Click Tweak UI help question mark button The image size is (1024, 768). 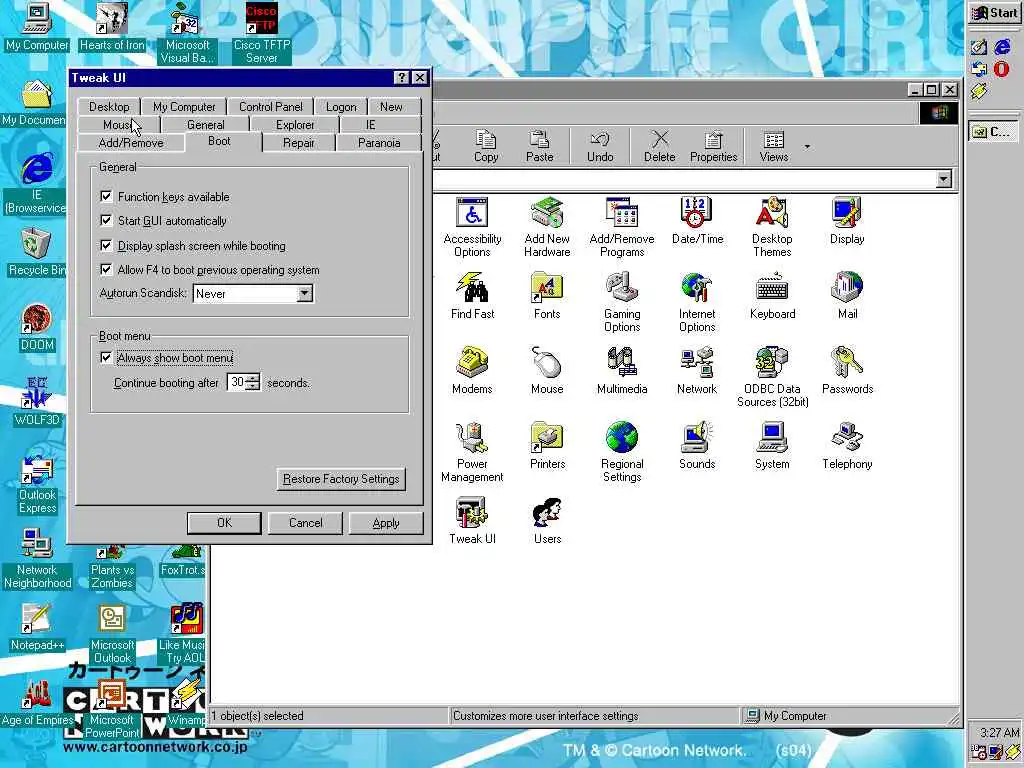click(402, 78)
